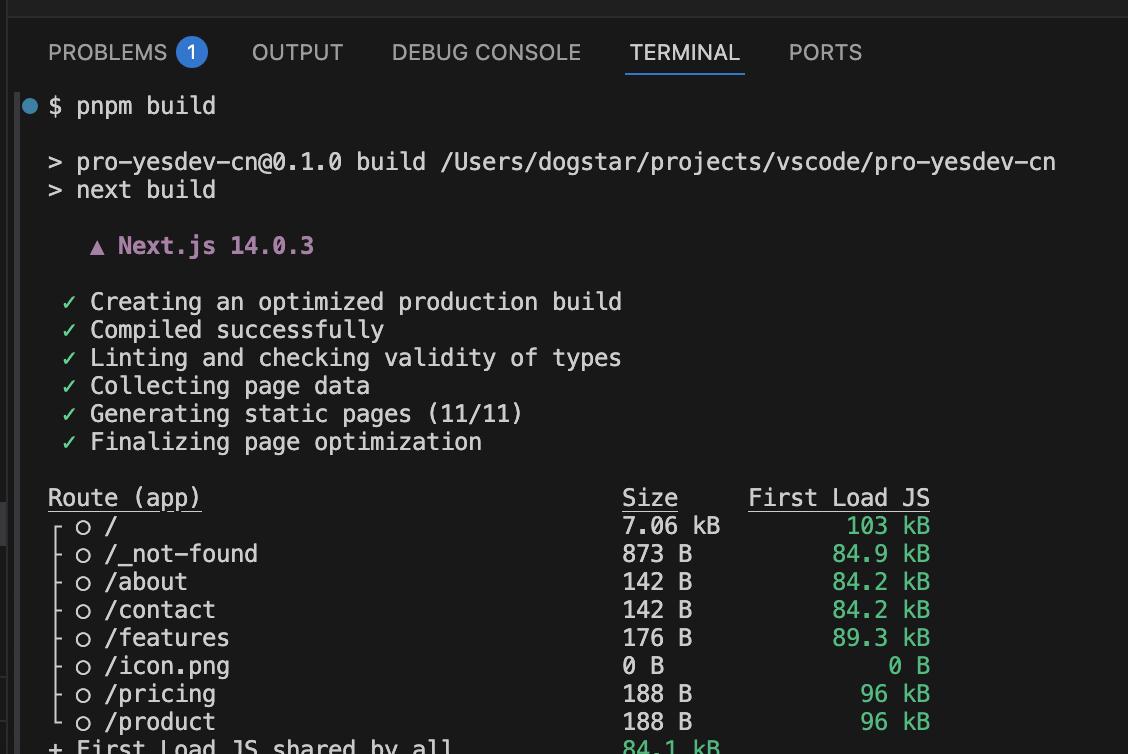Click the '96 kB' value for /pricing

[896, 694]
